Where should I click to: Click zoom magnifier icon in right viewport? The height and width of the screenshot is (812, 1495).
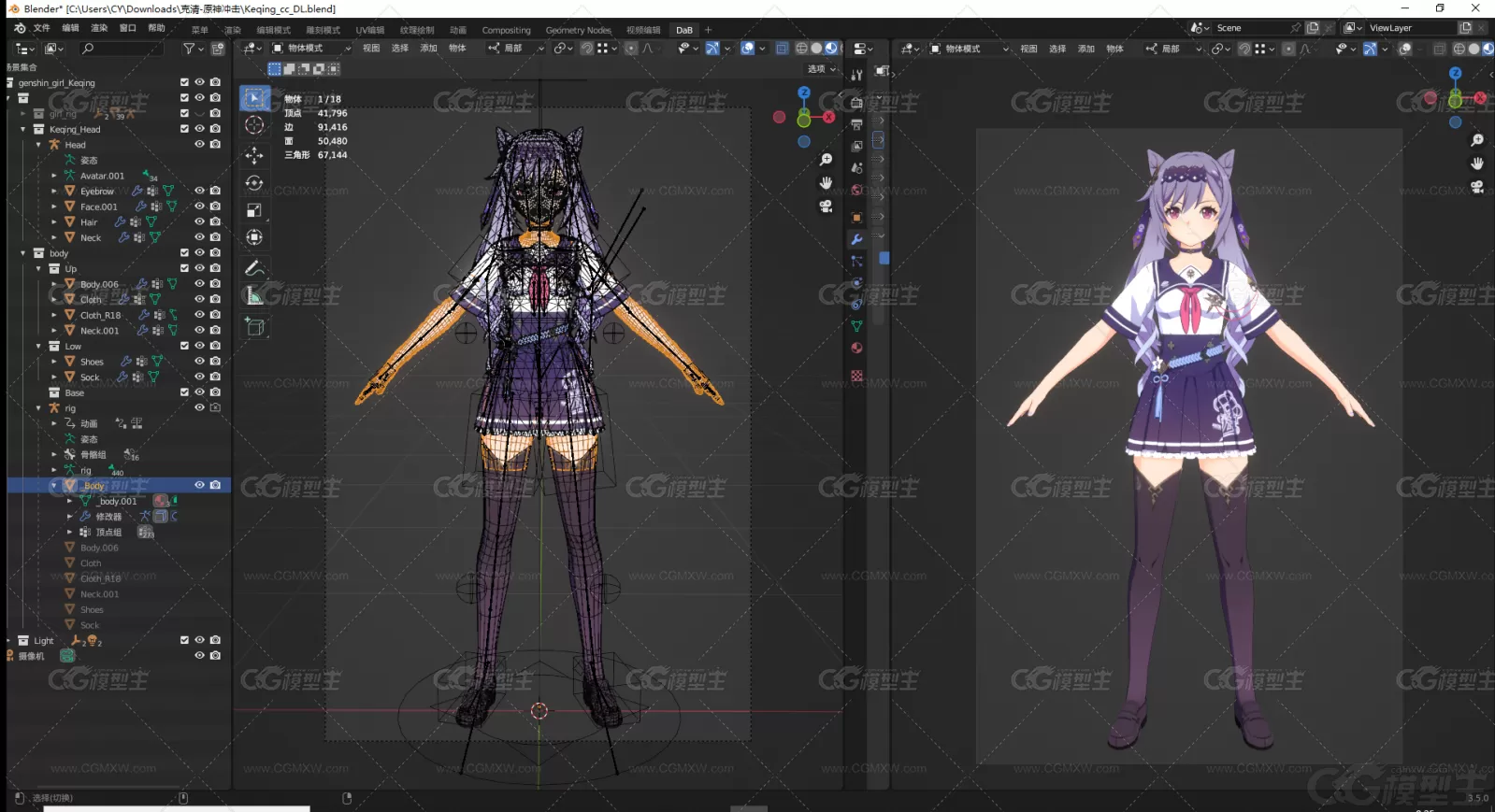[x=1477, y=140]
